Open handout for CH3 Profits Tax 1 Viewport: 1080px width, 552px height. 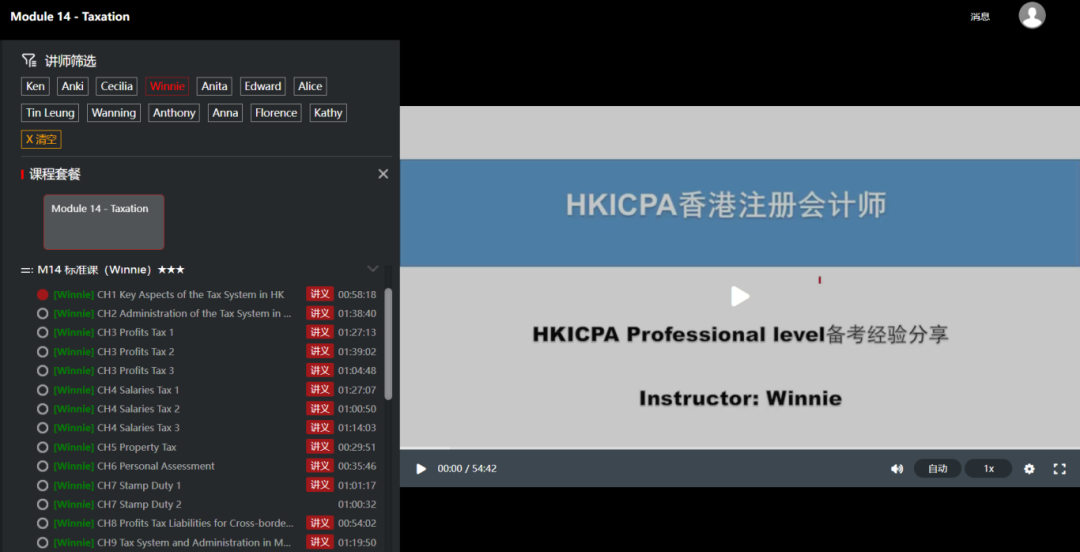click(x=320, y=332)
